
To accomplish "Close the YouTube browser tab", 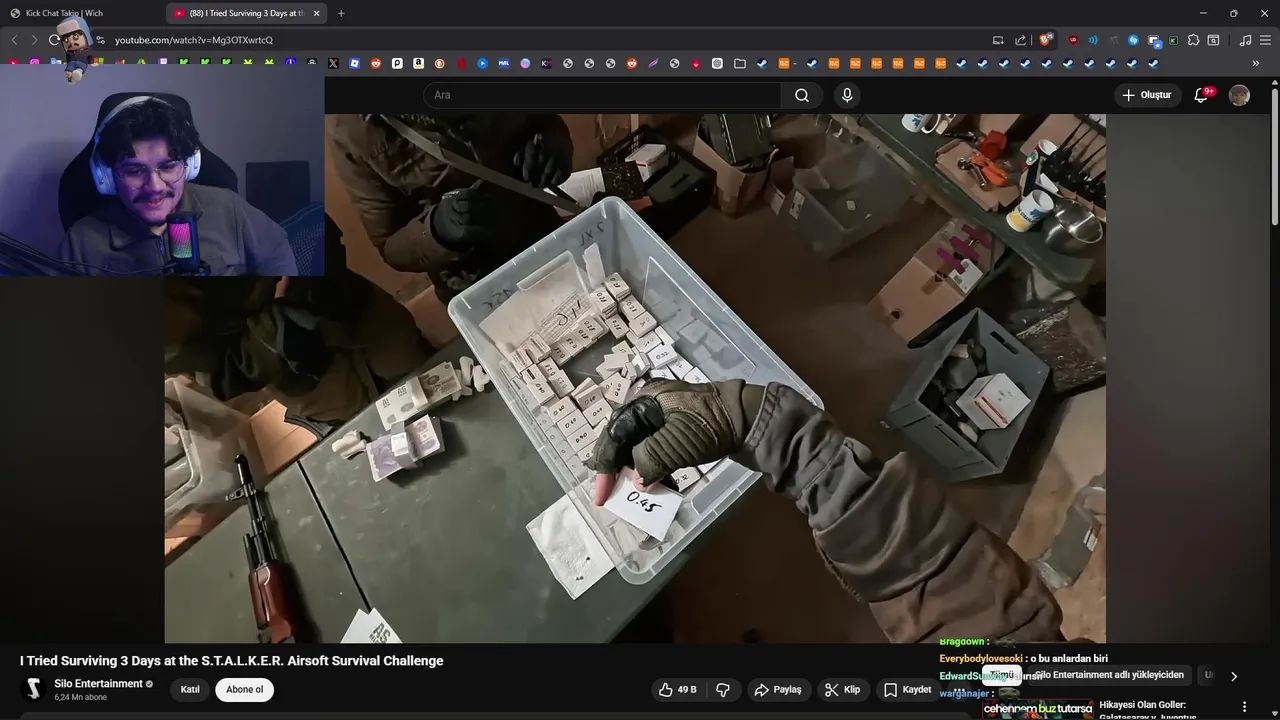I will pos(317,13).
